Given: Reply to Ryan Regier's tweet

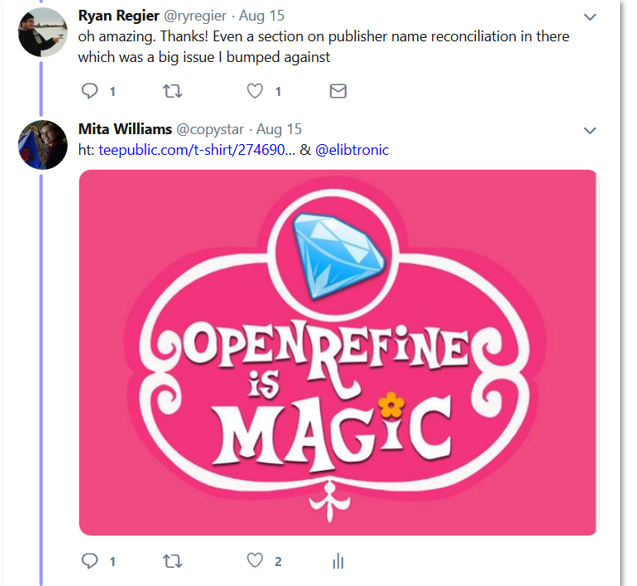Looking at the screenshot, I should tap(90, 91).
